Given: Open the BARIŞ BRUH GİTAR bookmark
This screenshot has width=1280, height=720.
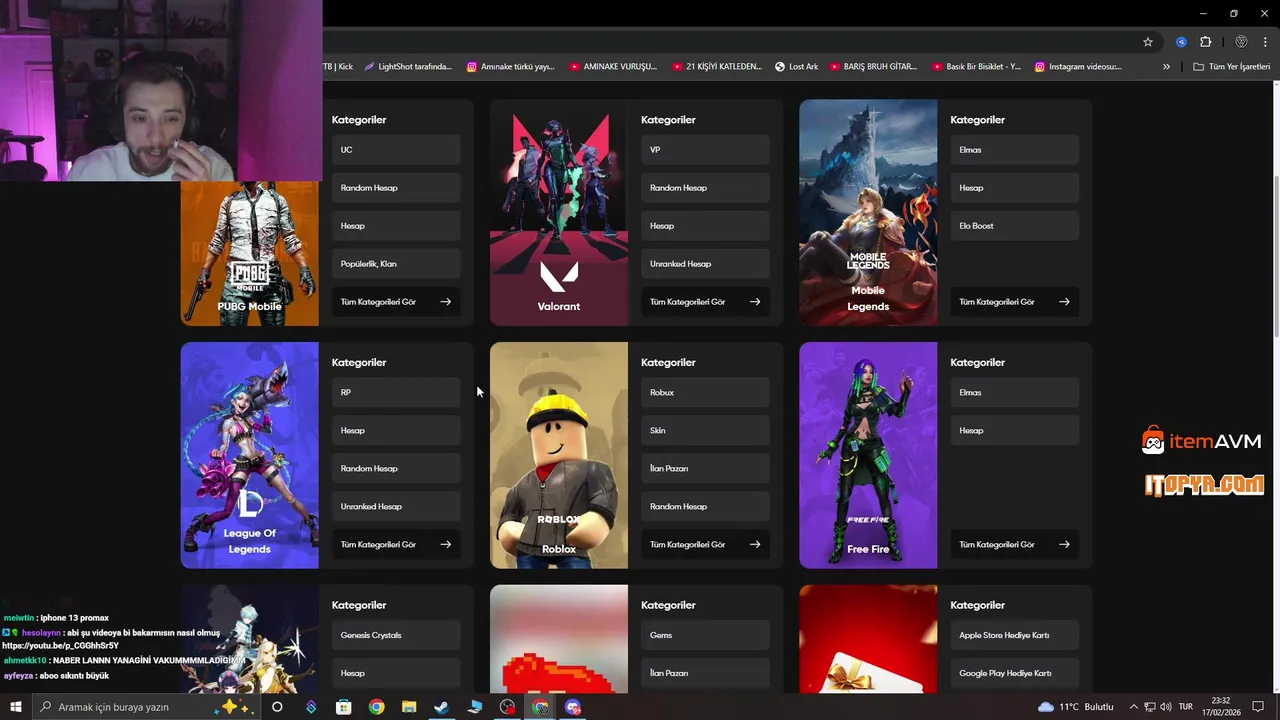Looking at the screenshot, I should tap(873, 67).
